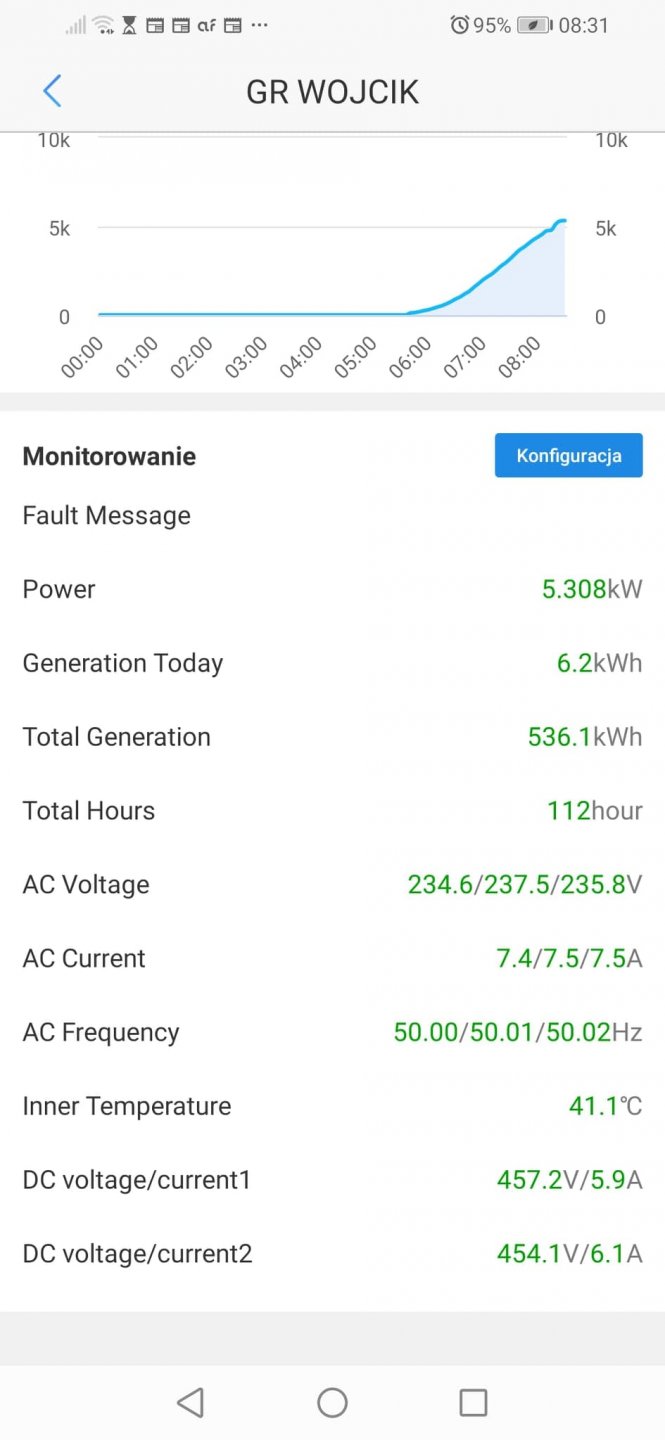Select the Power value 5.308kW
This screenshot has width=665, height=1440.
pyautogui.click(x=591, y=589)
